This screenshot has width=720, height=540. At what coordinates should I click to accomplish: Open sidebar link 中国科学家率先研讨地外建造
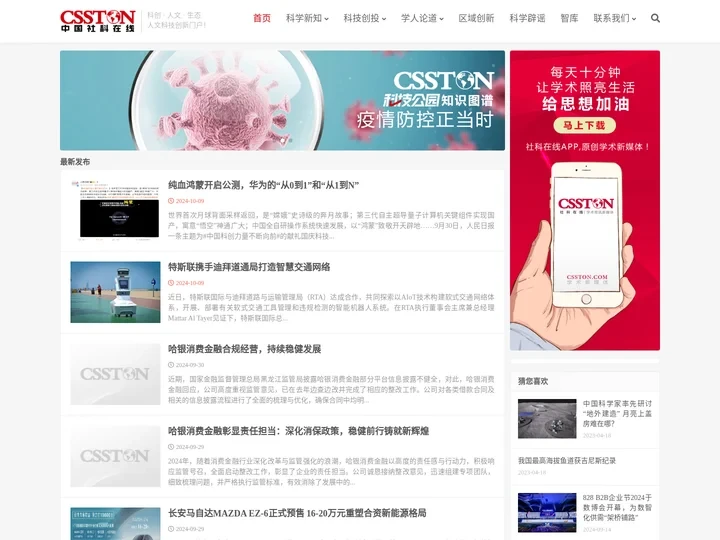coord(617,413)
